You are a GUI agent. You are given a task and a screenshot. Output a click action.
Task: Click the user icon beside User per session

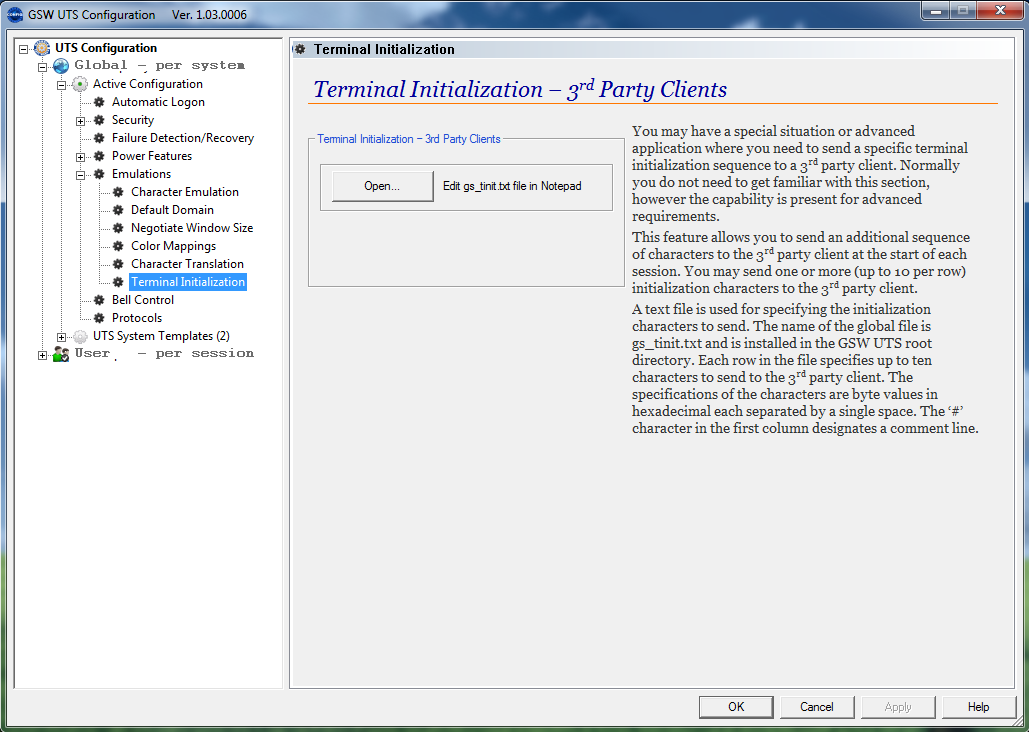point(61,354)
